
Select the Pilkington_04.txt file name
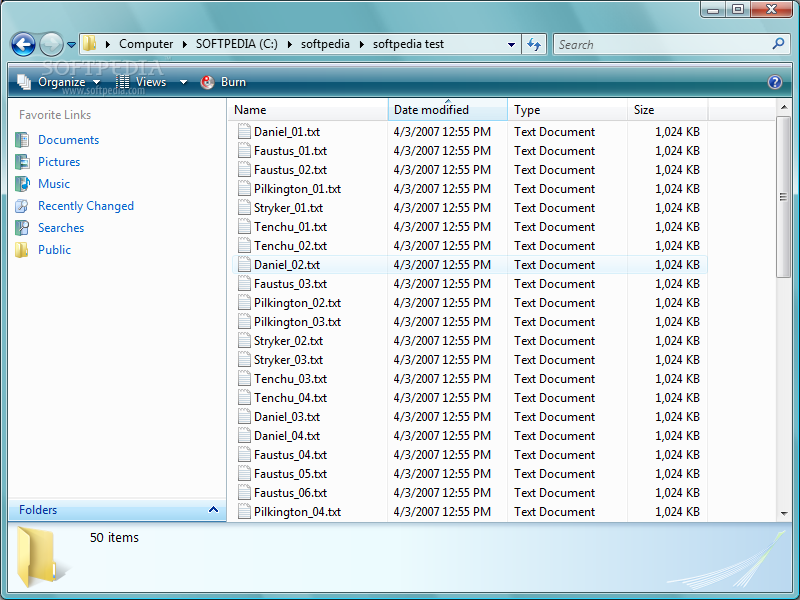[x=297, y=512]
